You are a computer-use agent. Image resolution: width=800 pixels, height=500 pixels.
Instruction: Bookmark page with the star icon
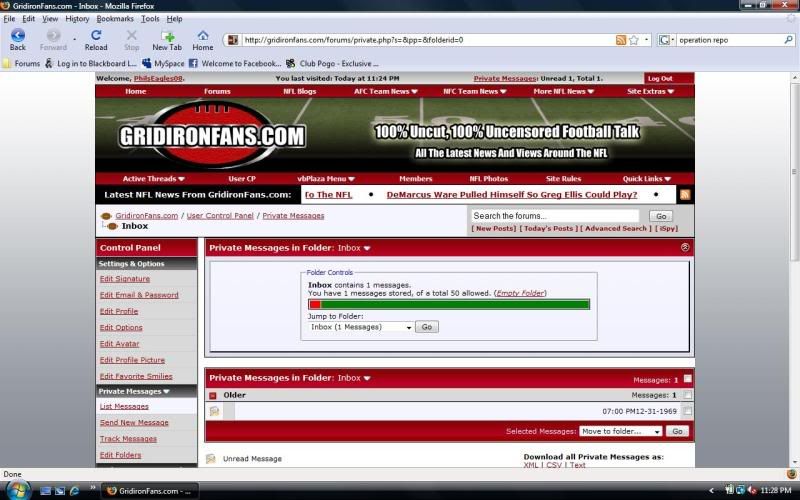point(634,40)
